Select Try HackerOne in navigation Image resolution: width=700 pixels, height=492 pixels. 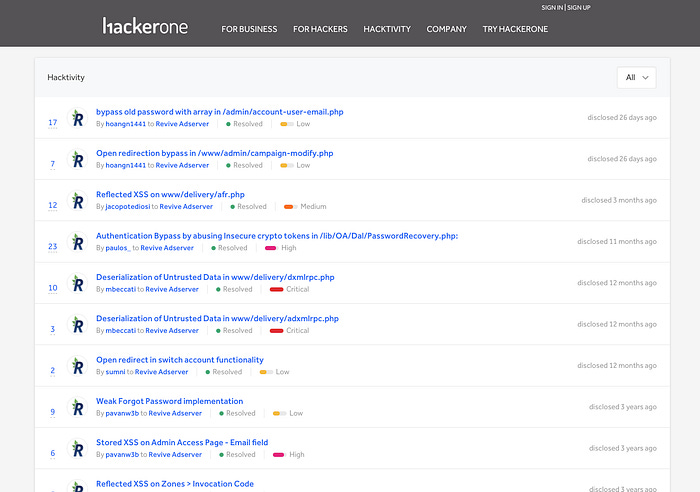click(515, 29)
